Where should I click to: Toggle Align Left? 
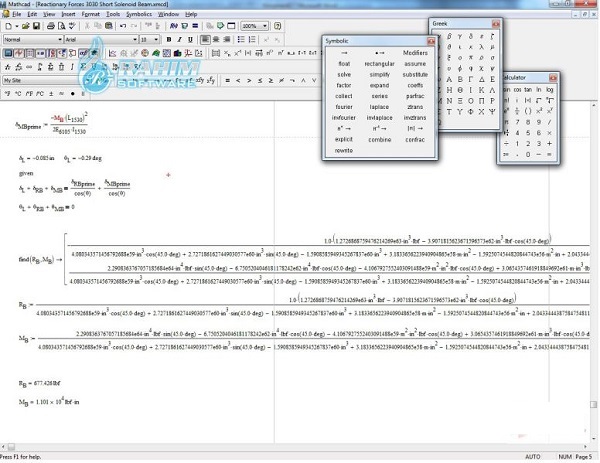pos(205,39)
